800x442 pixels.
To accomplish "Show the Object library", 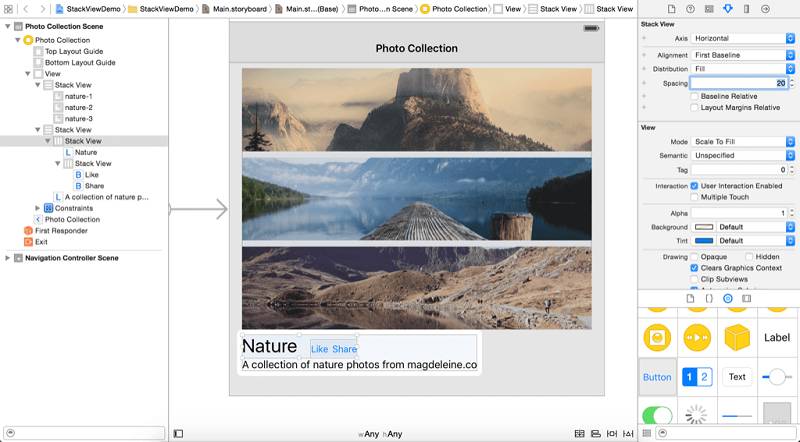I will pyautogui.click(x=728, y=299).
